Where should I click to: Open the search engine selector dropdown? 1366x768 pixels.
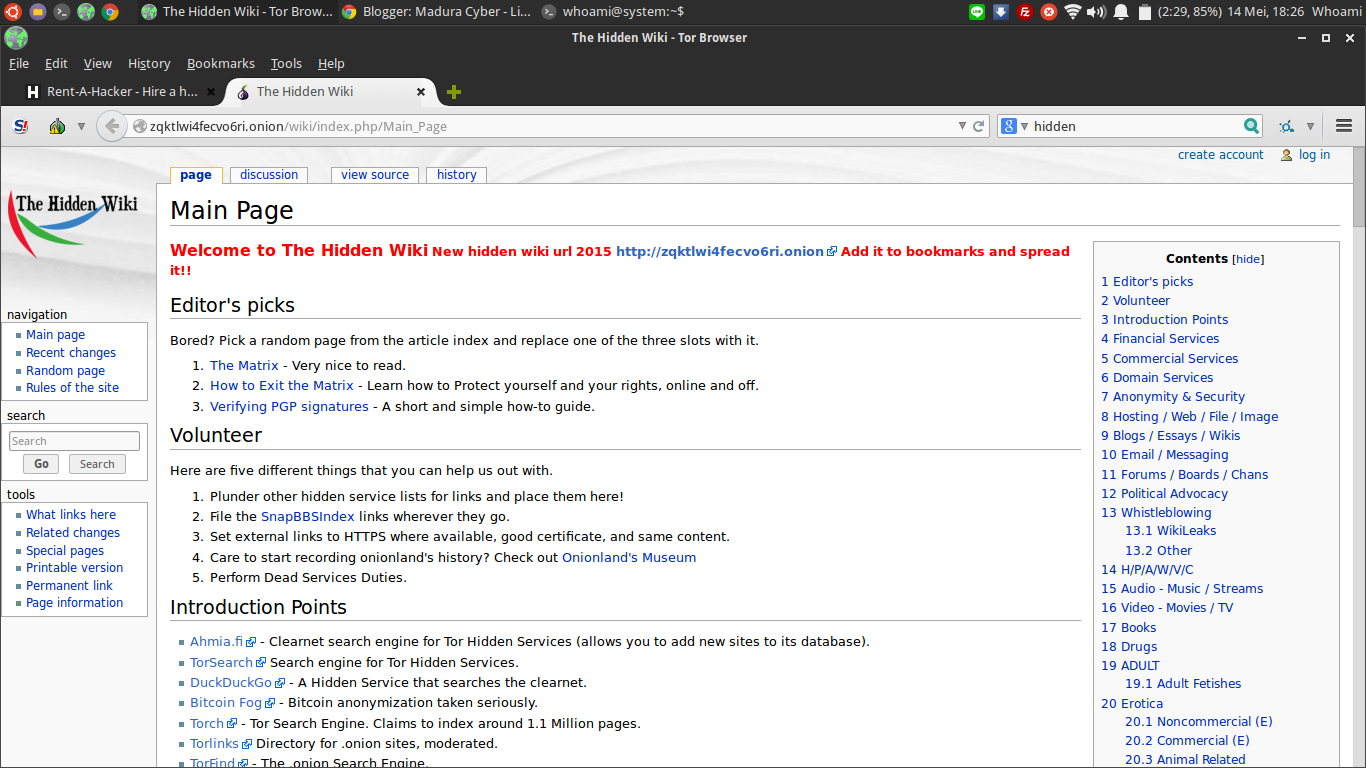coord(1024,126)
